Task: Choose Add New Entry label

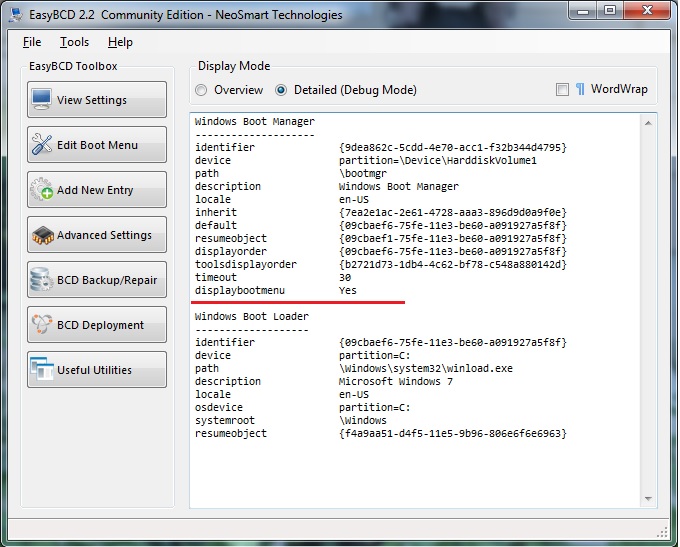Action: click(x=95, y=190)
